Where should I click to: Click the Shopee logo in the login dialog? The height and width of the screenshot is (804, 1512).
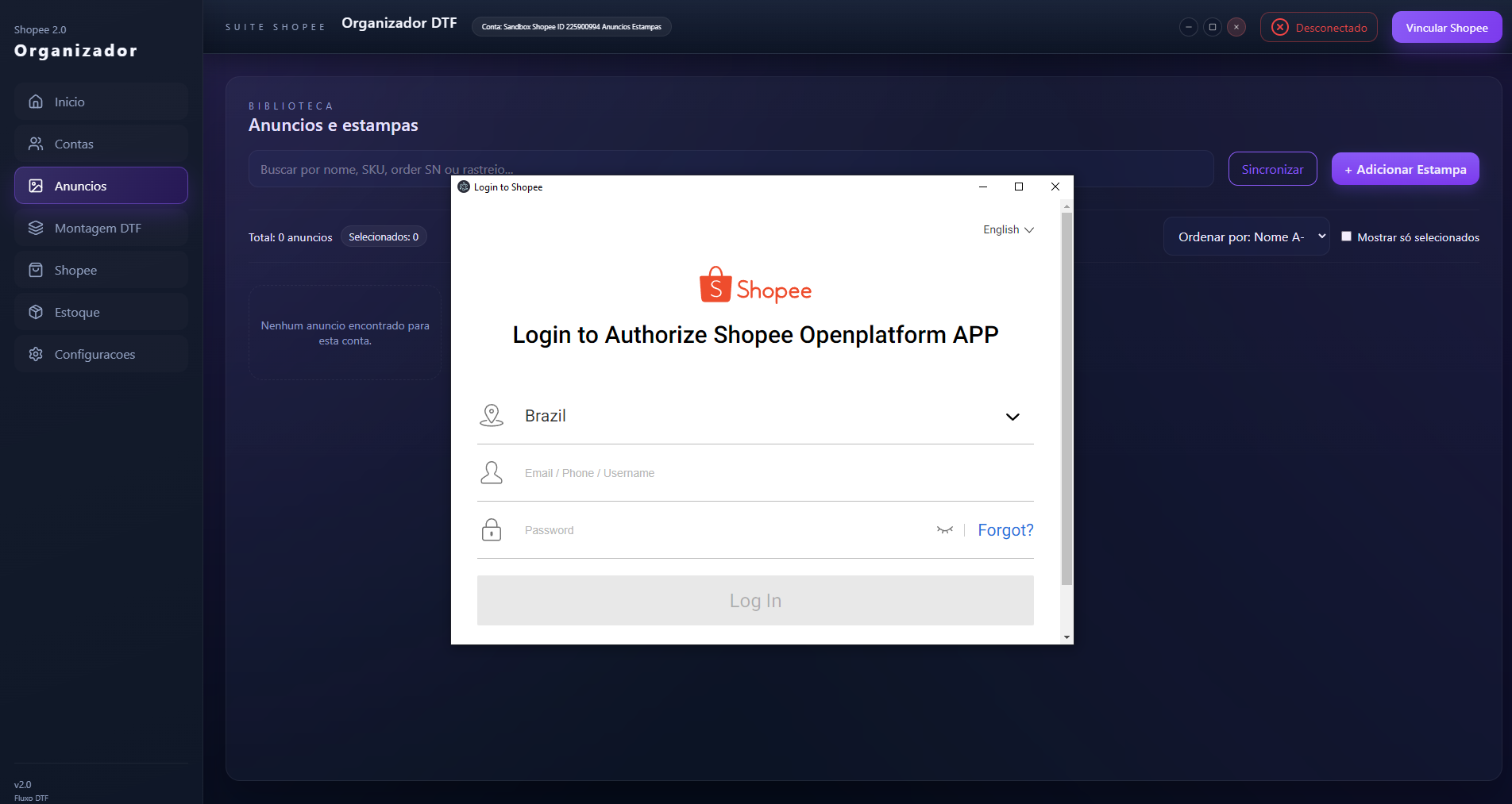[x=754, y=285]
